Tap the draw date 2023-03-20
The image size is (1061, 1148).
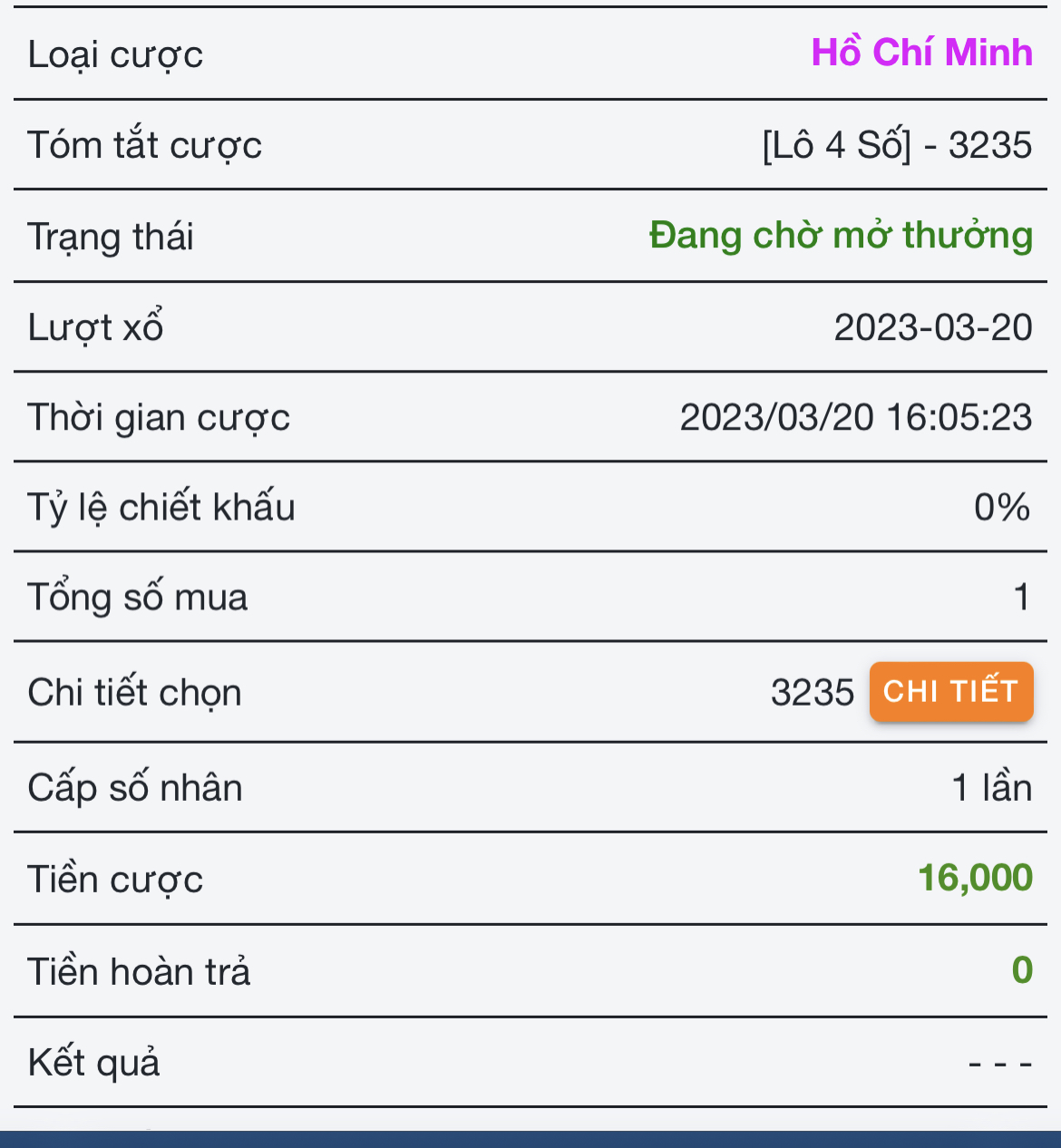[x=932, y=327]
